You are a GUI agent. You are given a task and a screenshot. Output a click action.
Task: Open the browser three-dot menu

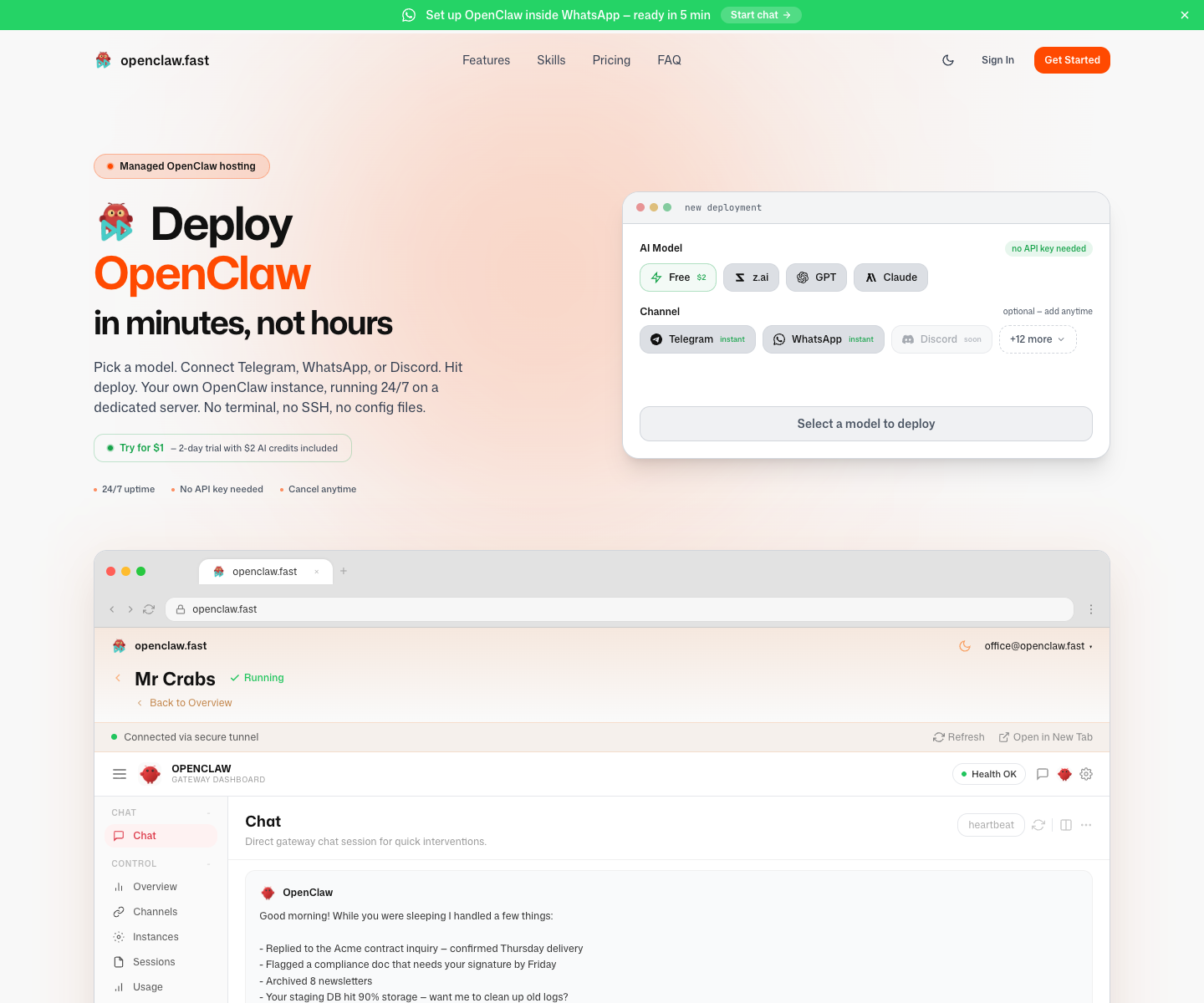1091,609
